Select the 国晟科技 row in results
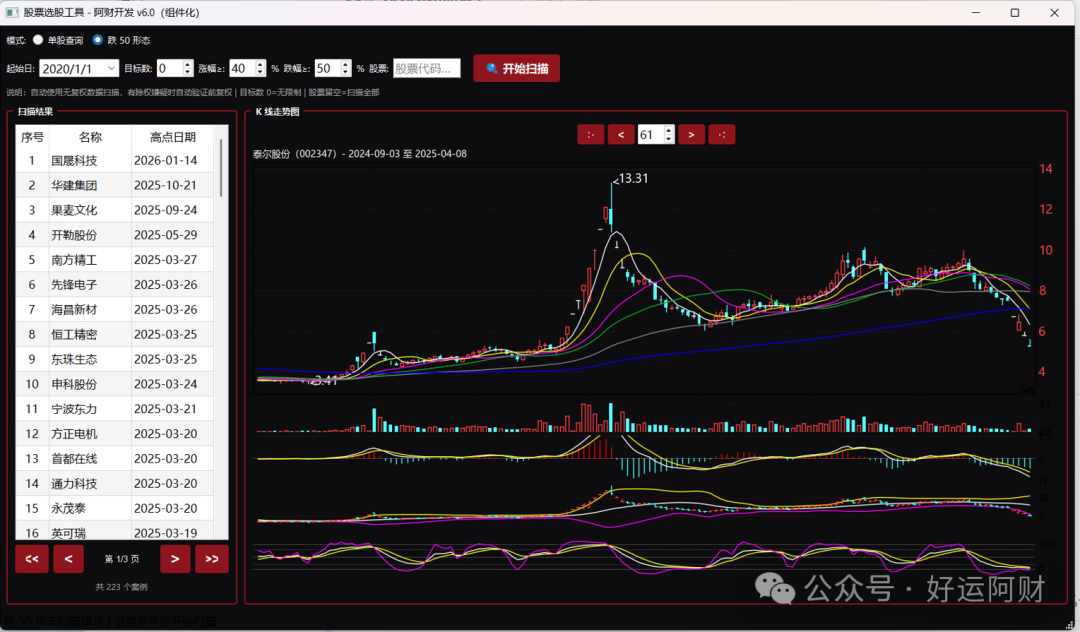 coord(115,160)
